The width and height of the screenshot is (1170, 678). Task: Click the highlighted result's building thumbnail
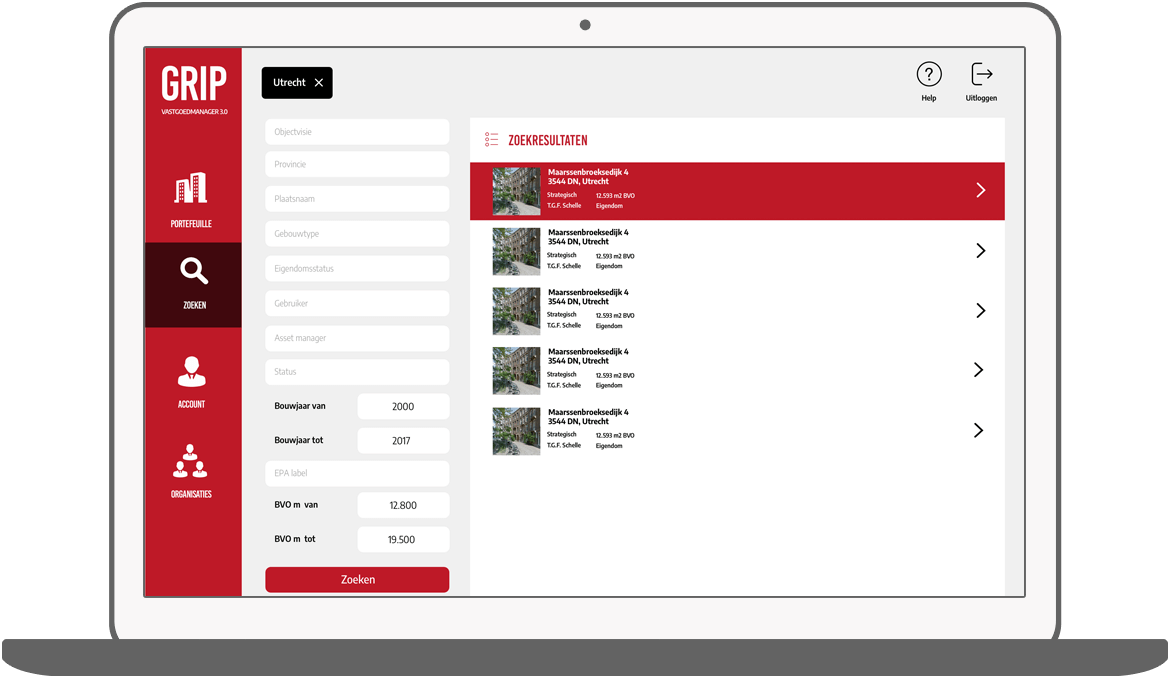pyautogui.click(x=516, y=192)
